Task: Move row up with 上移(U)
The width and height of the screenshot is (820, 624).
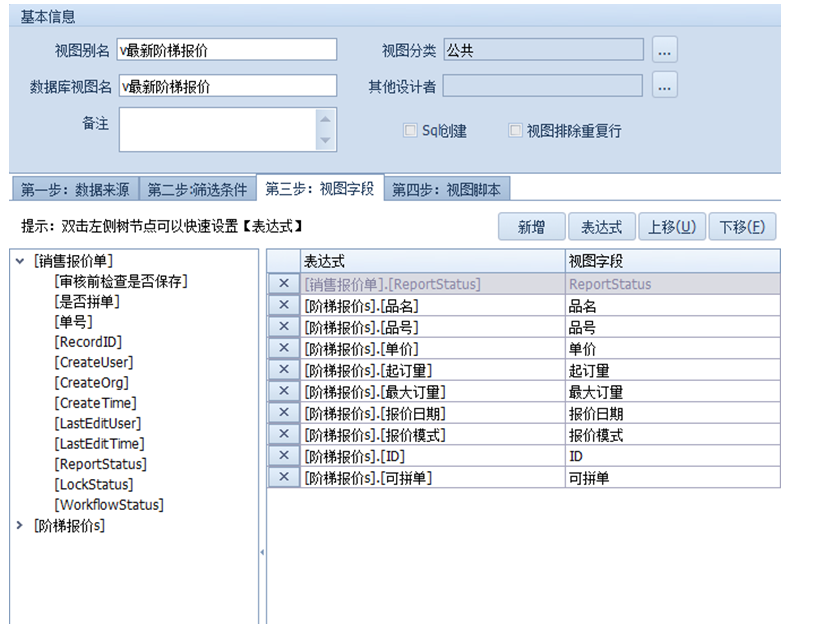Action: click(x=671, y=227)
